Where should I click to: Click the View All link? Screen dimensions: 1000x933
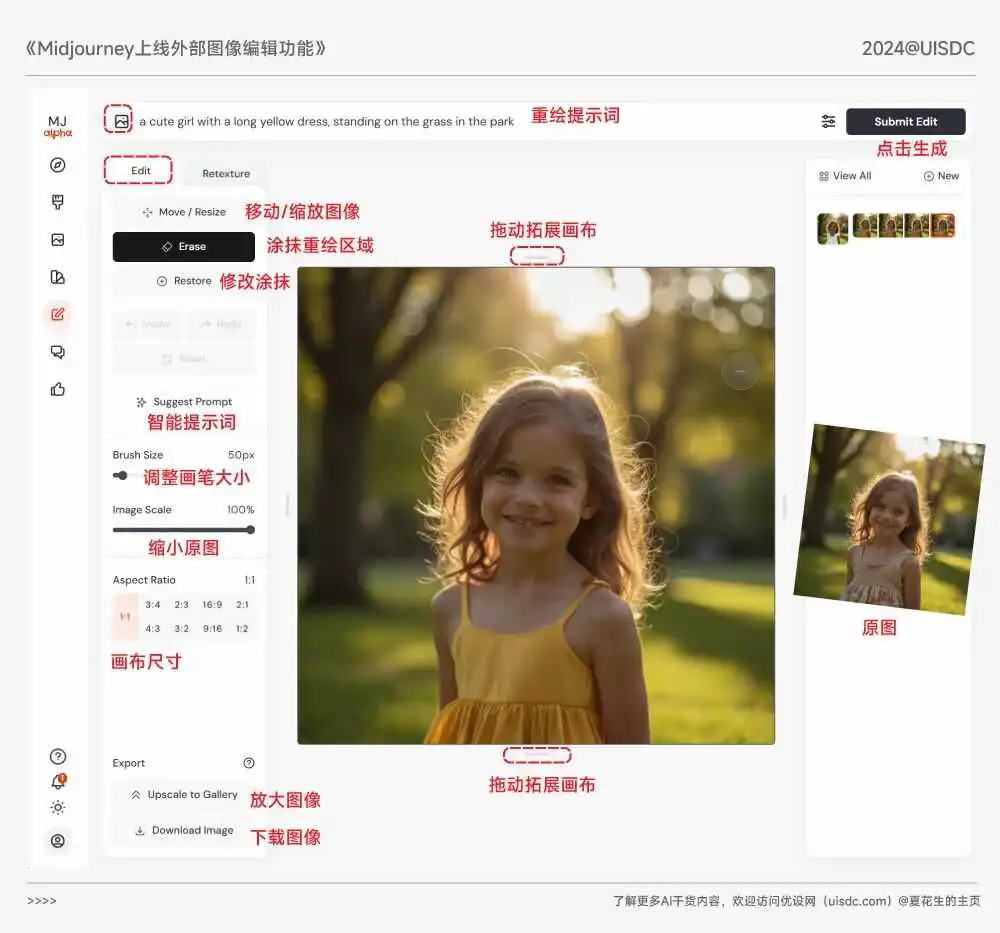tap(845, 176)
